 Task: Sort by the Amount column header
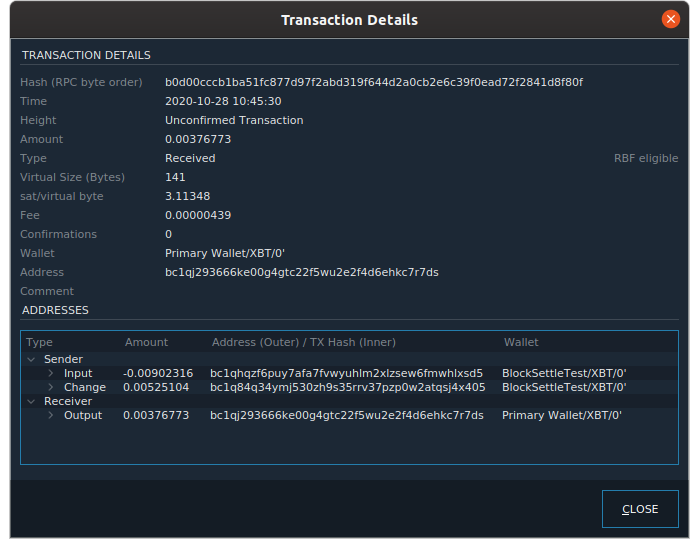146,342
